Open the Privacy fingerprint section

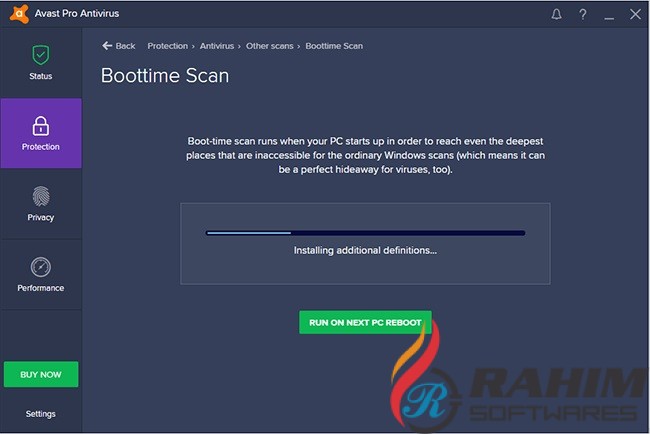41,204
